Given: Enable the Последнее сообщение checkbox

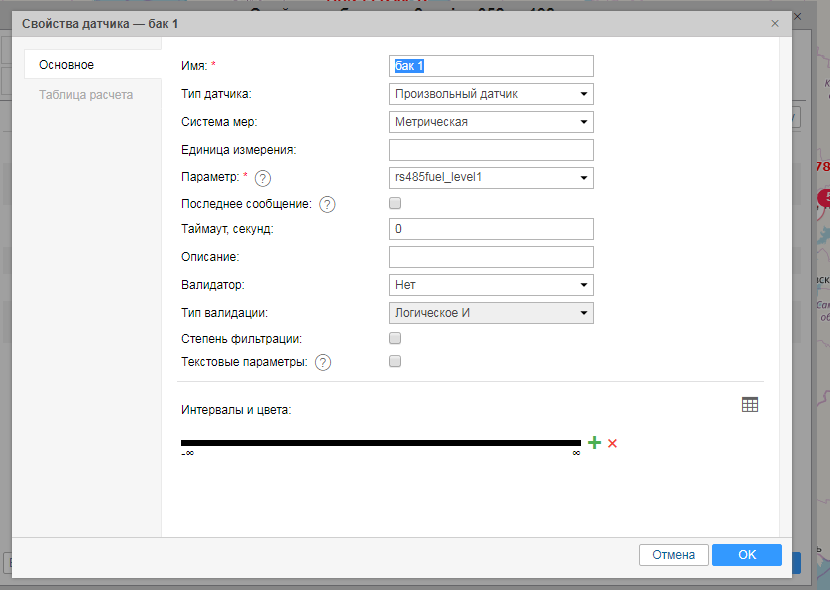Looking at the screenshot, I should (x=395, y=203).
